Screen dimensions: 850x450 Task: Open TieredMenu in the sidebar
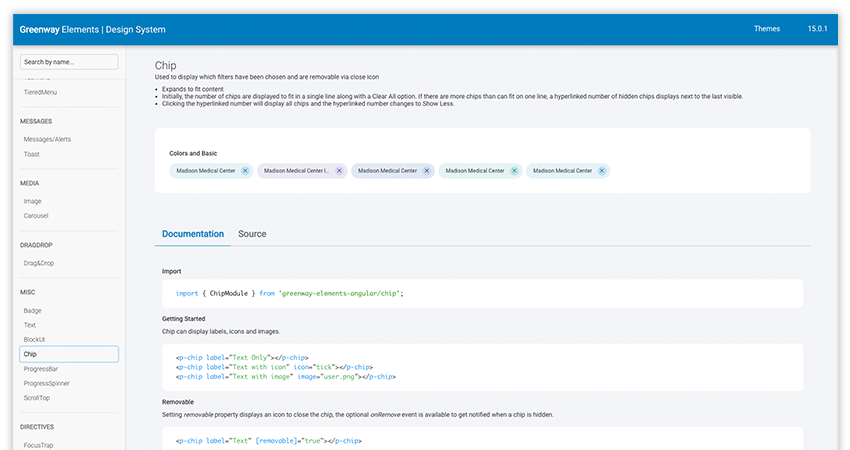pos(40,92)
